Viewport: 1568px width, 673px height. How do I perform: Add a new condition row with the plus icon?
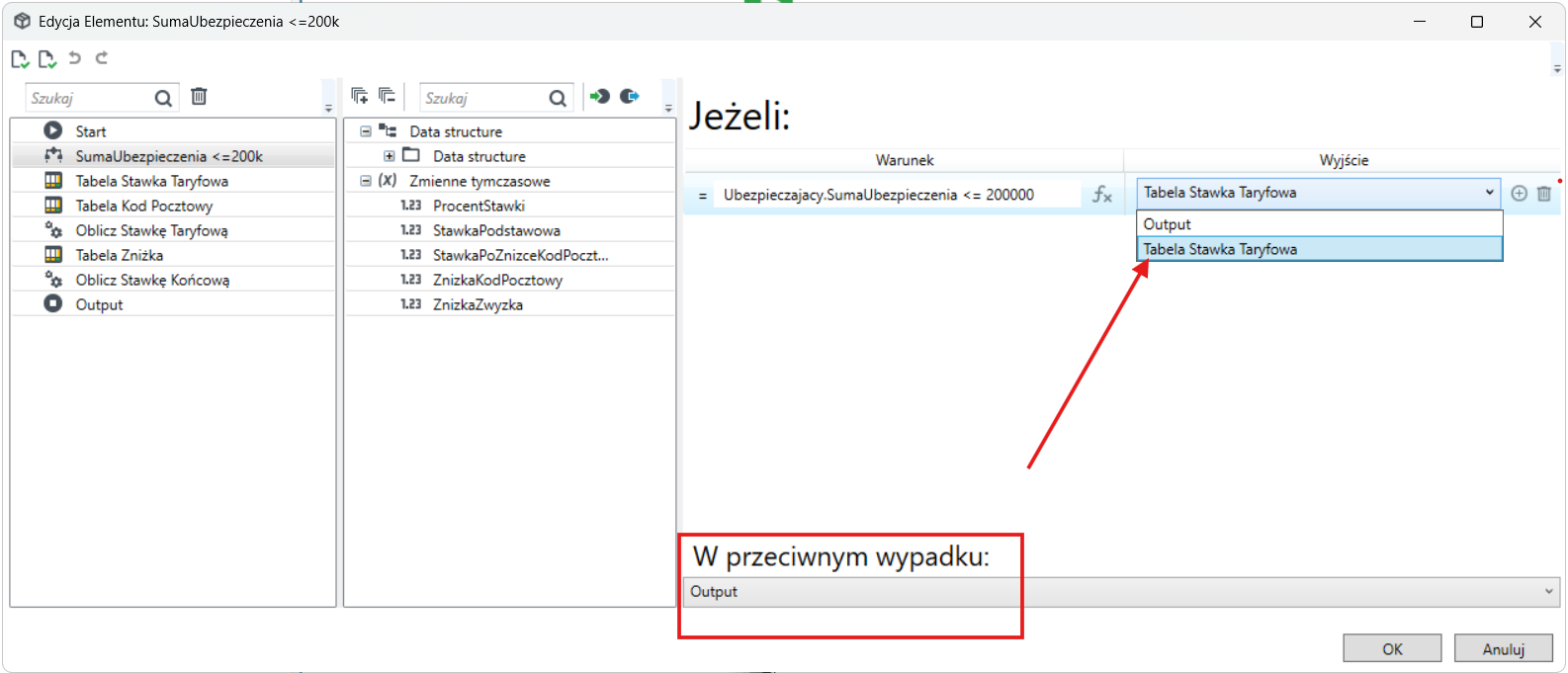1520,194
